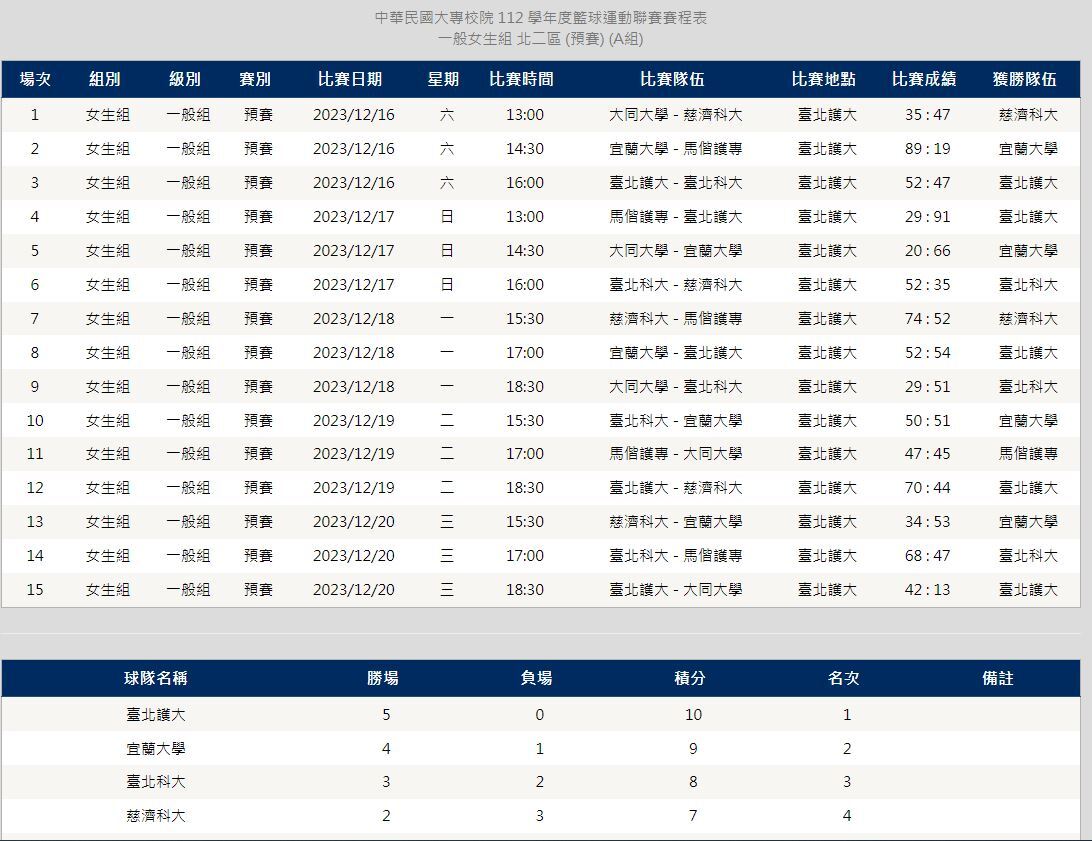Select the 宜蘭大學 - 臺北護大 matchup
This screenshot has width=1092, height=841.
tap(676, 353)
